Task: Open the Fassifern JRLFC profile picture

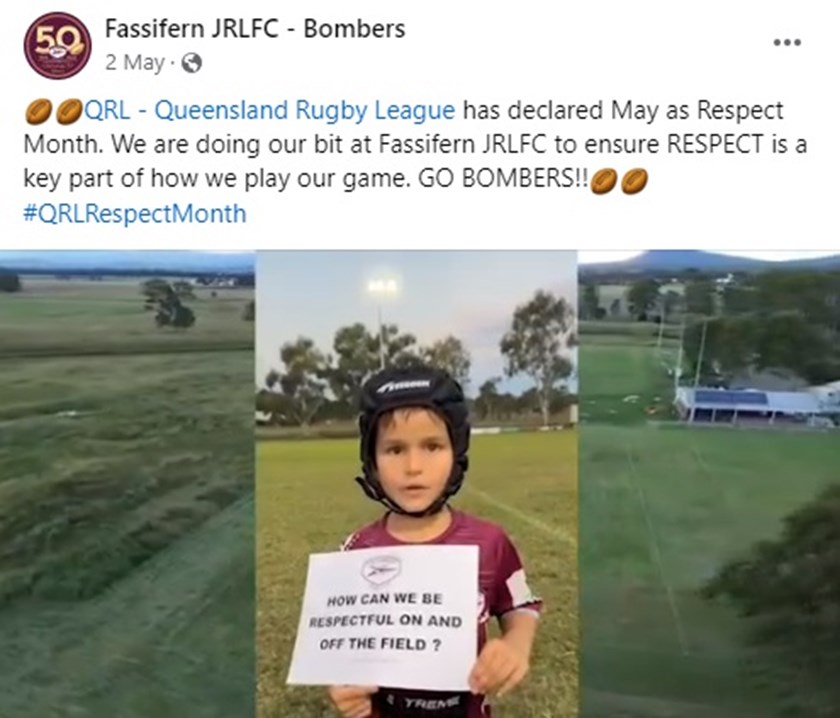Action: (x=57, y=45)
